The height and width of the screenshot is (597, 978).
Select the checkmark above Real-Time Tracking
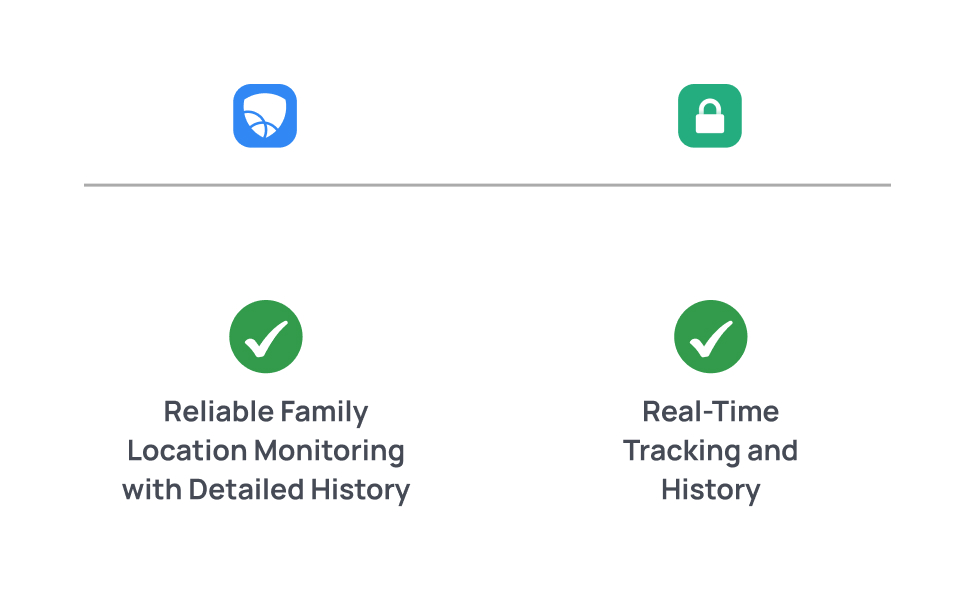click(x=710, y=337)
